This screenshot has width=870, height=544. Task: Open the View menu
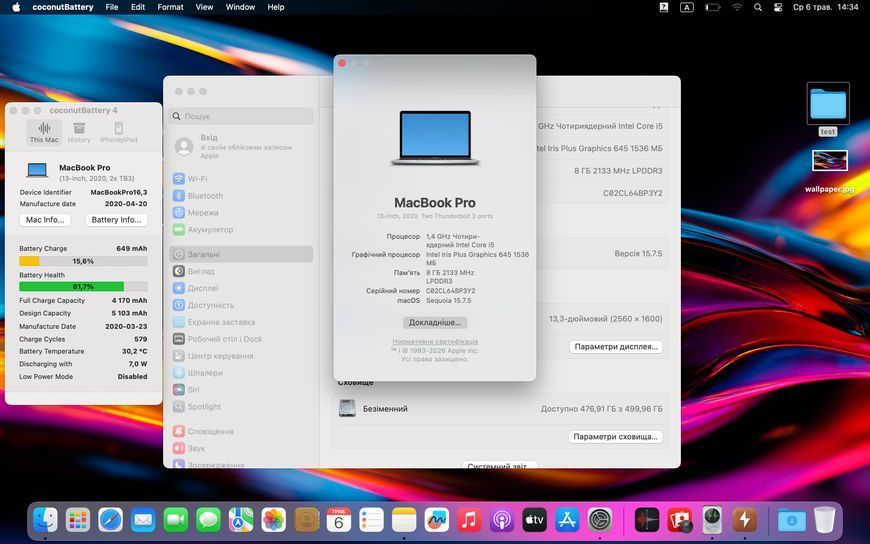(x=204, y=7)
